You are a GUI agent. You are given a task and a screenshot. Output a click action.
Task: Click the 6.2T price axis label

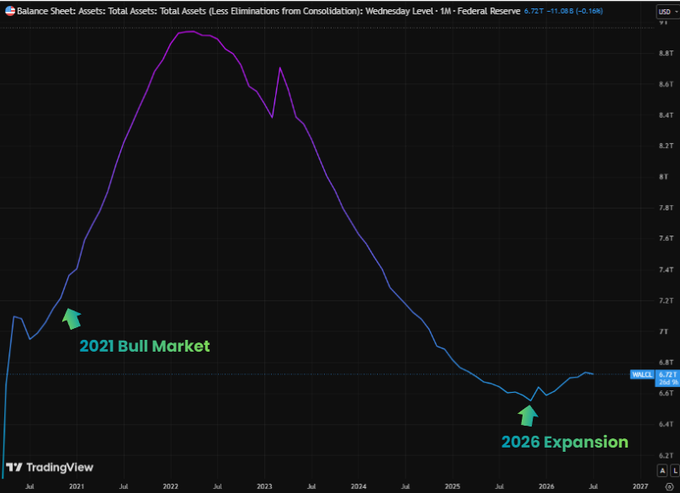click(666, 455)
